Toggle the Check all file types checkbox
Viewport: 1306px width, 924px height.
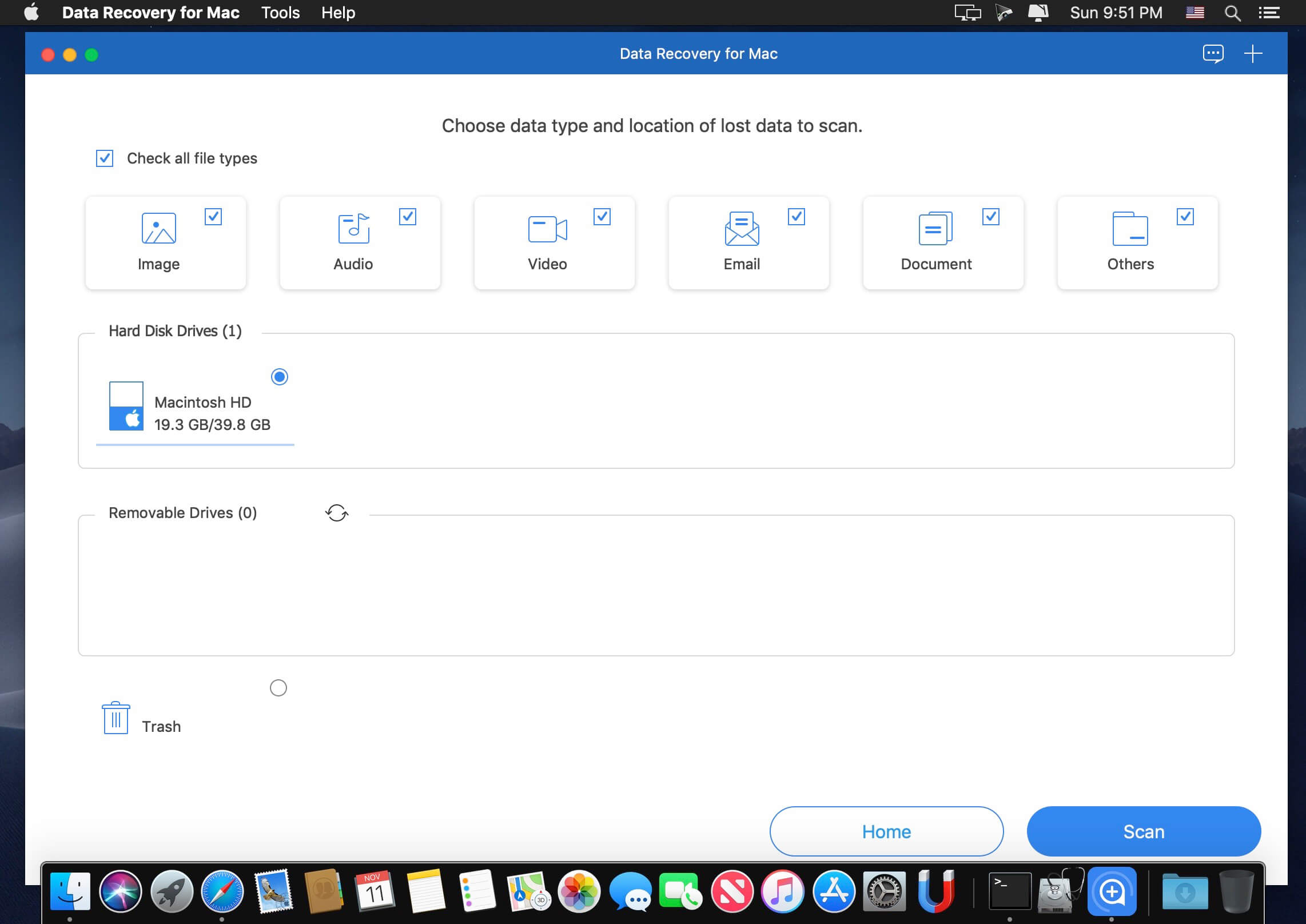tap(105, 158)
